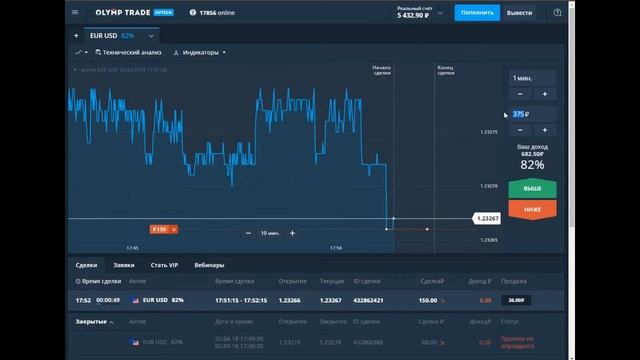This screenshot has height=360, width=640.
Task: Open the Стать VIP tab
Action: 164,265
